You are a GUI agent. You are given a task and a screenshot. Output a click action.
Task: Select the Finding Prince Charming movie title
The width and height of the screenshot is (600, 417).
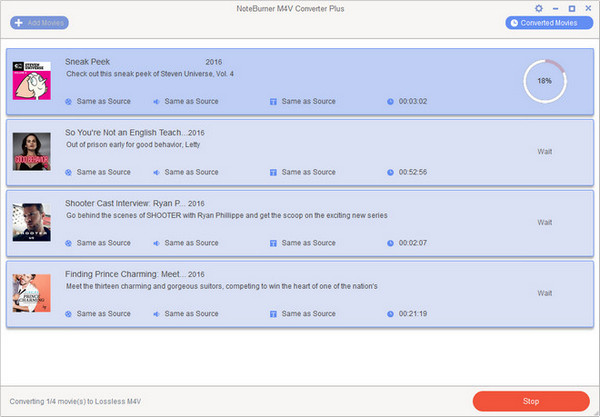(122, 274)
